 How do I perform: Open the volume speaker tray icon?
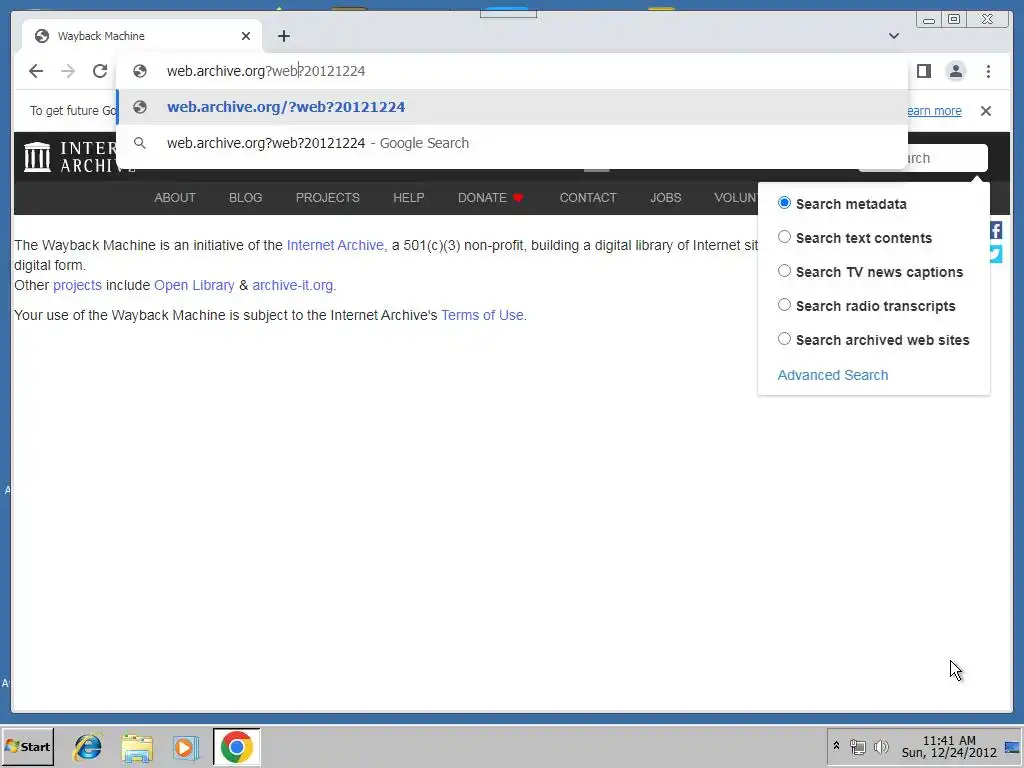click(x=881, y=746)
